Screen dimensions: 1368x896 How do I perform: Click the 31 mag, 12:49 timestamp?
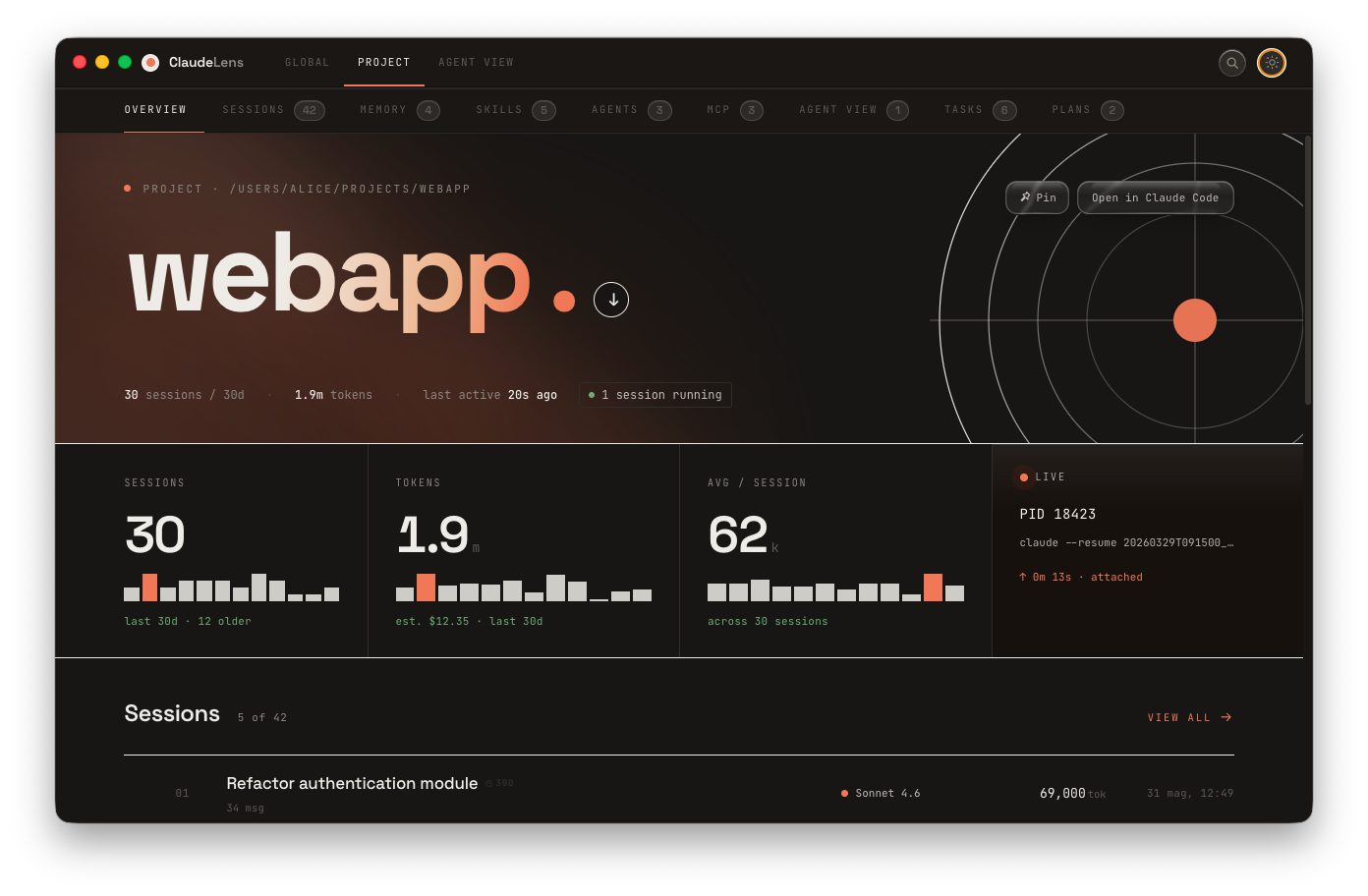click(x=1190, y=793)
